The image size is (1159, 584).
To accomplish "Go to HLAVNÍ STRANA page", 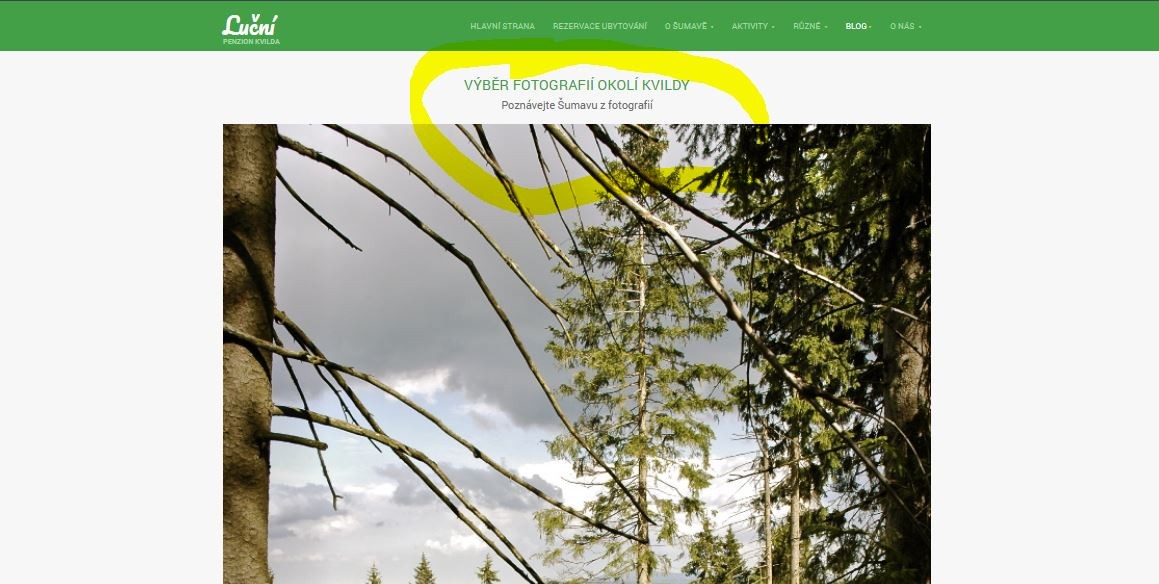I will pyautogui.click(x=503, y=27).
